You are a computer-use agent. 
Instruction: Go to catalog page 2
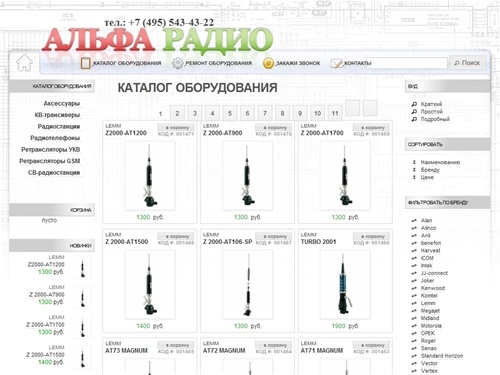point(177,113)
